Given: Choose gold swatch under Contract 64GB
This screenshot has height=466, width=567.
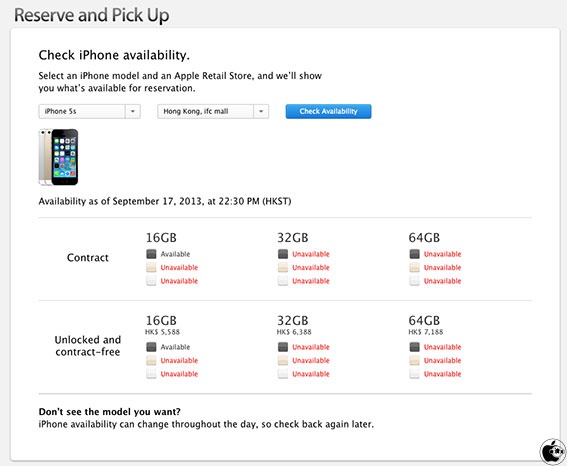Looking at the screenshot, I should 414,268.
